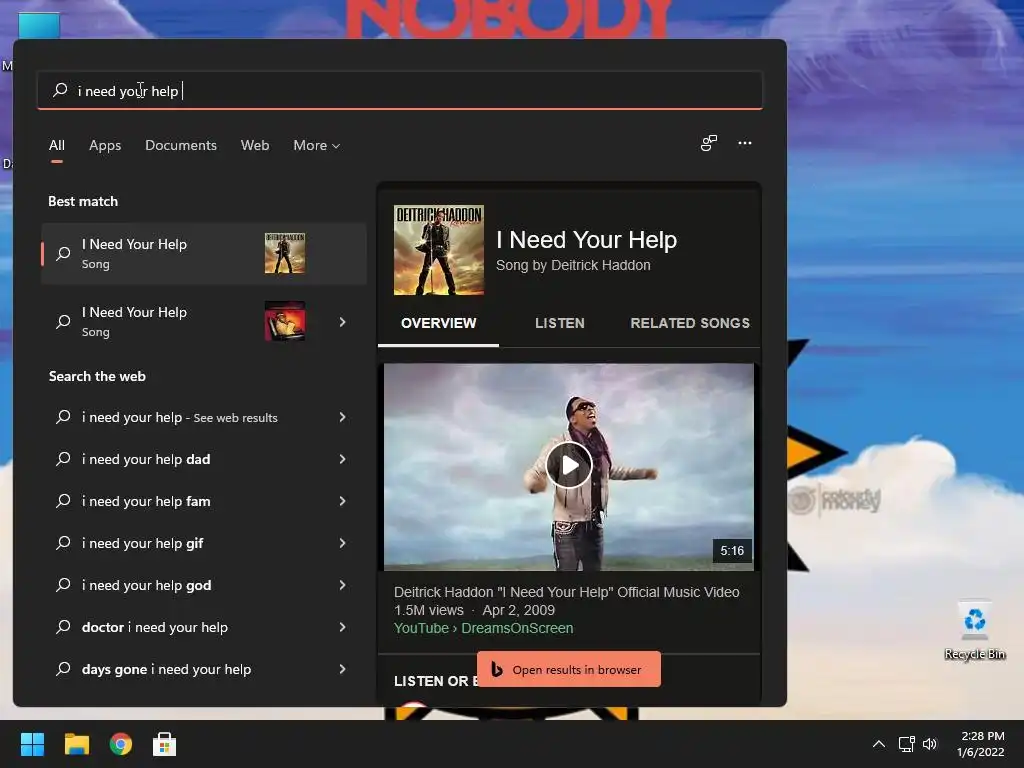
Task: Click search icon beside 'See web results'
Action: click(x=63, y=417)
